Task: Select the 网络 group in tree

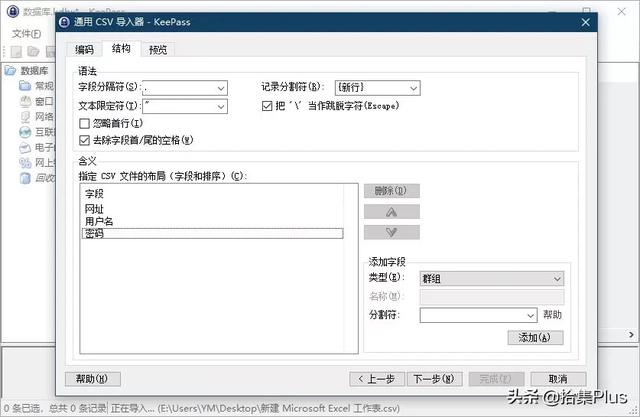Action: click(37, 117)
